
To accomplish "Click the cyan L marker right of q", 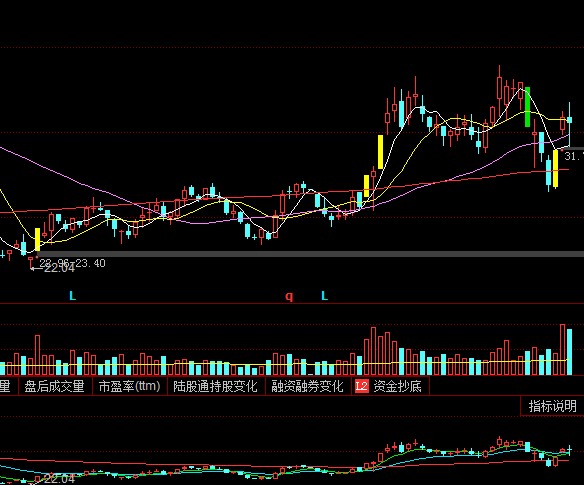I will 324,296.
